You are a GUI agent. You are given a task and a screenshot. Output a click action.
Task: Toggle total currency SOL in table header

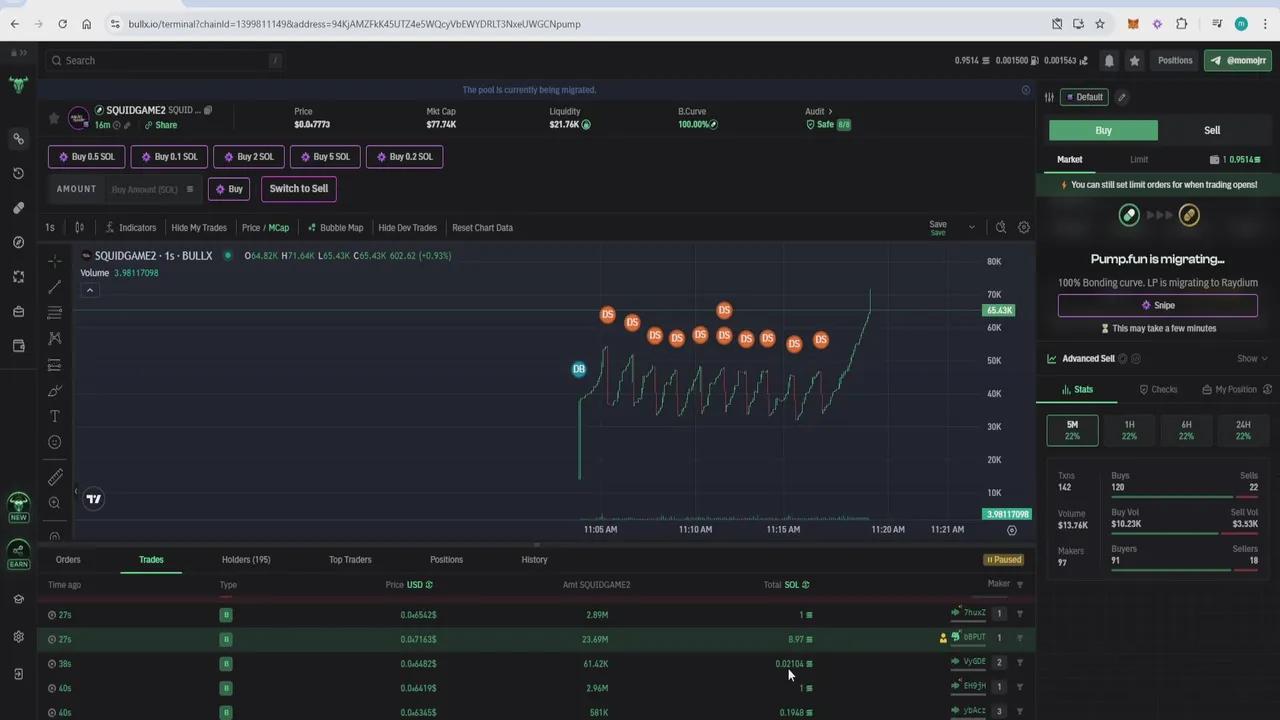click(x=796, y=585)
